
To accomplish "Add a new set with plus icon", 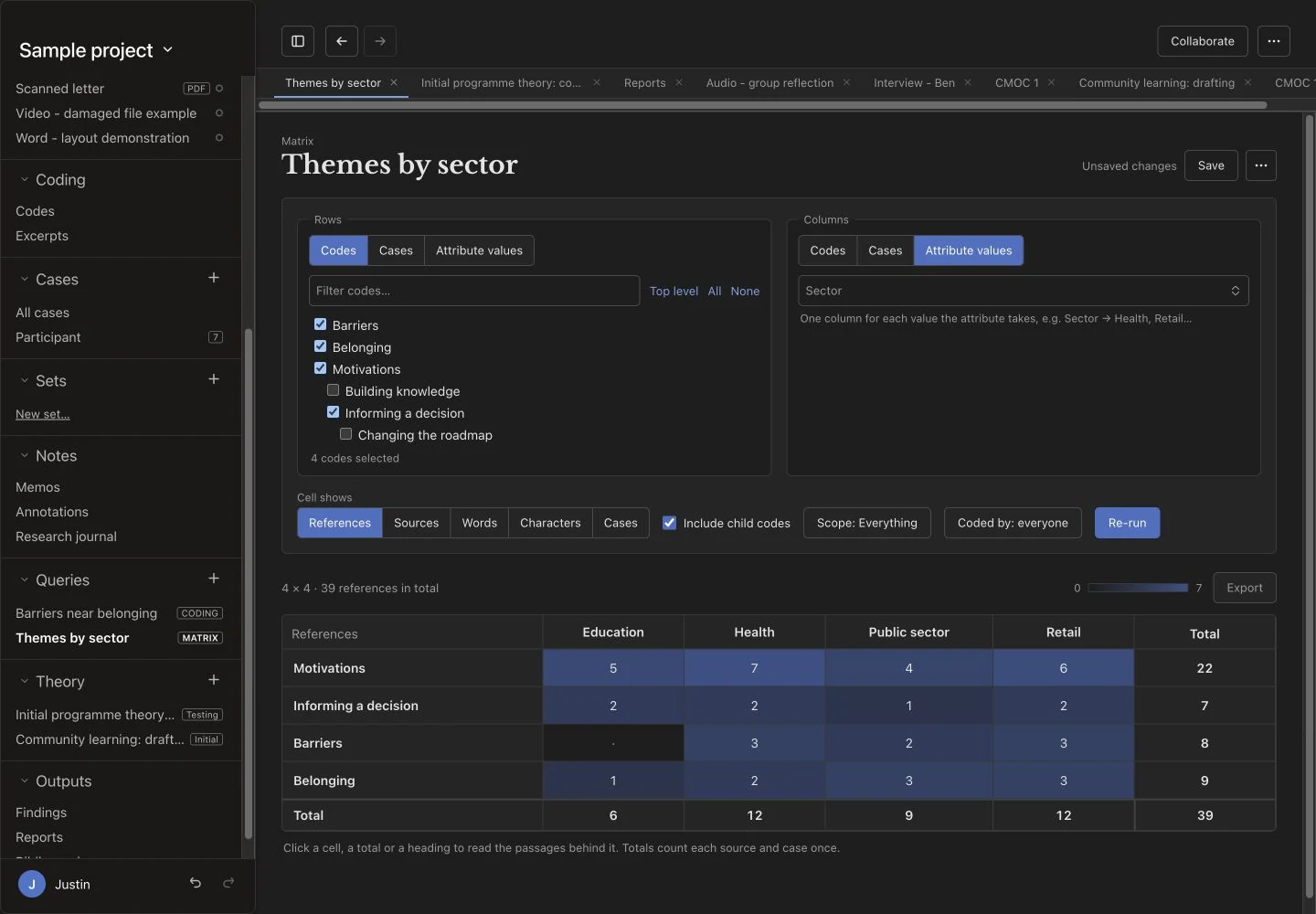I will pyautogui.click(x=214, y=379).
